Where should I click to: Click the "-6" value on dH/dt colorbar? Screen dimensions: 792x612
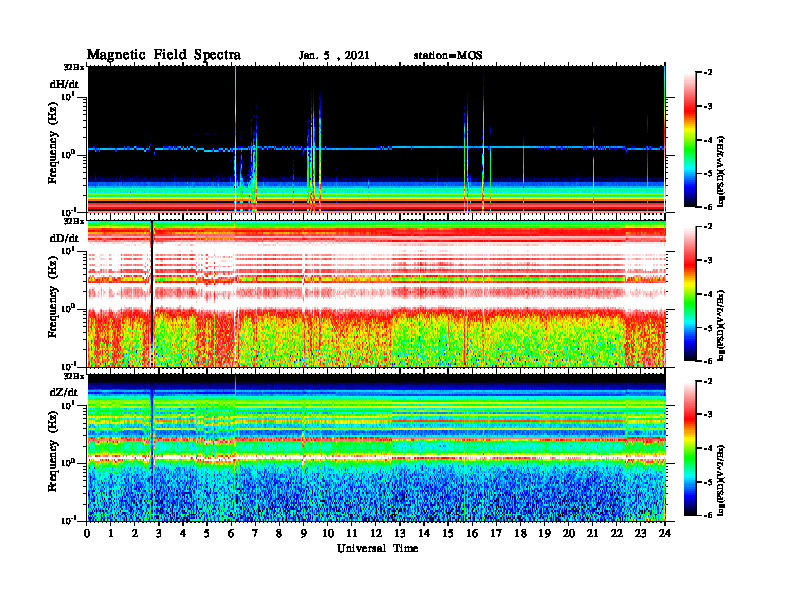click(707, 207)
